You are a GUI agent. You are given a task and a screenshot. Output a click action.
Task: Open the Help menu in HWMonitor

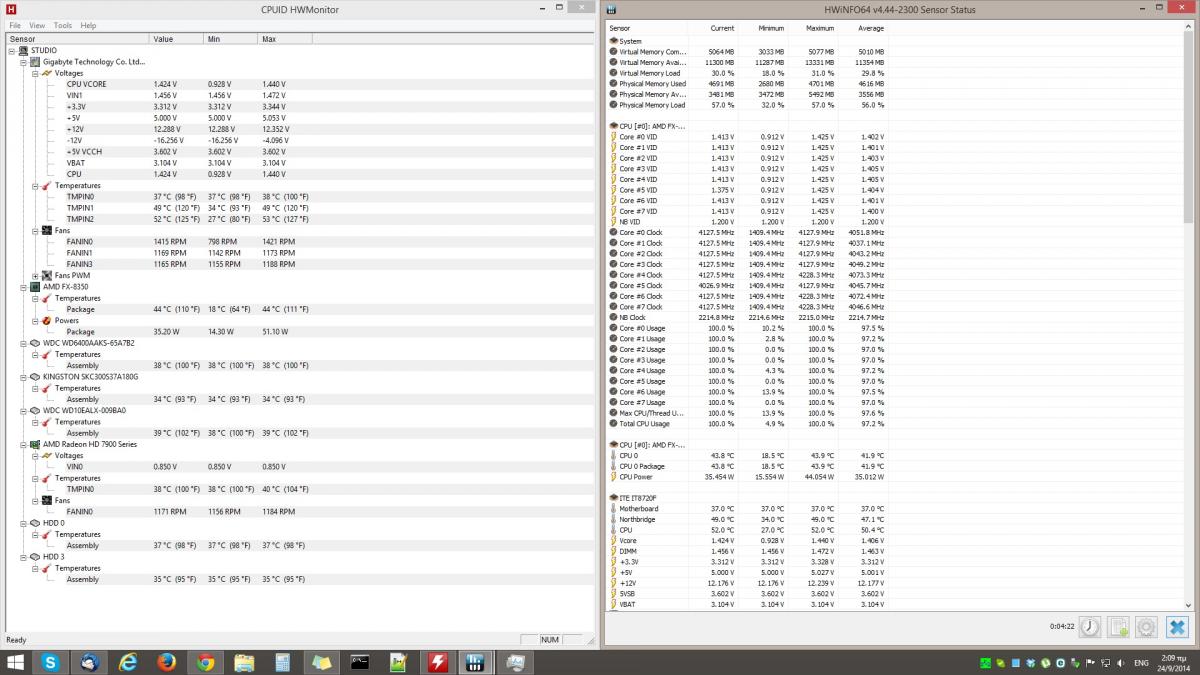[x=88, y=25]
